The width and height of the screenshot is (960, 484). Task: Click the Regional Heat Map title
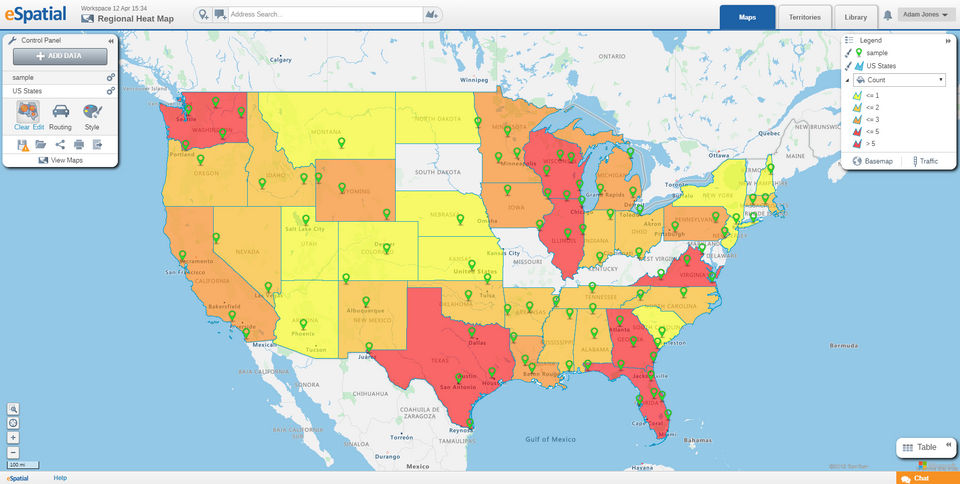tap(135, 19)
